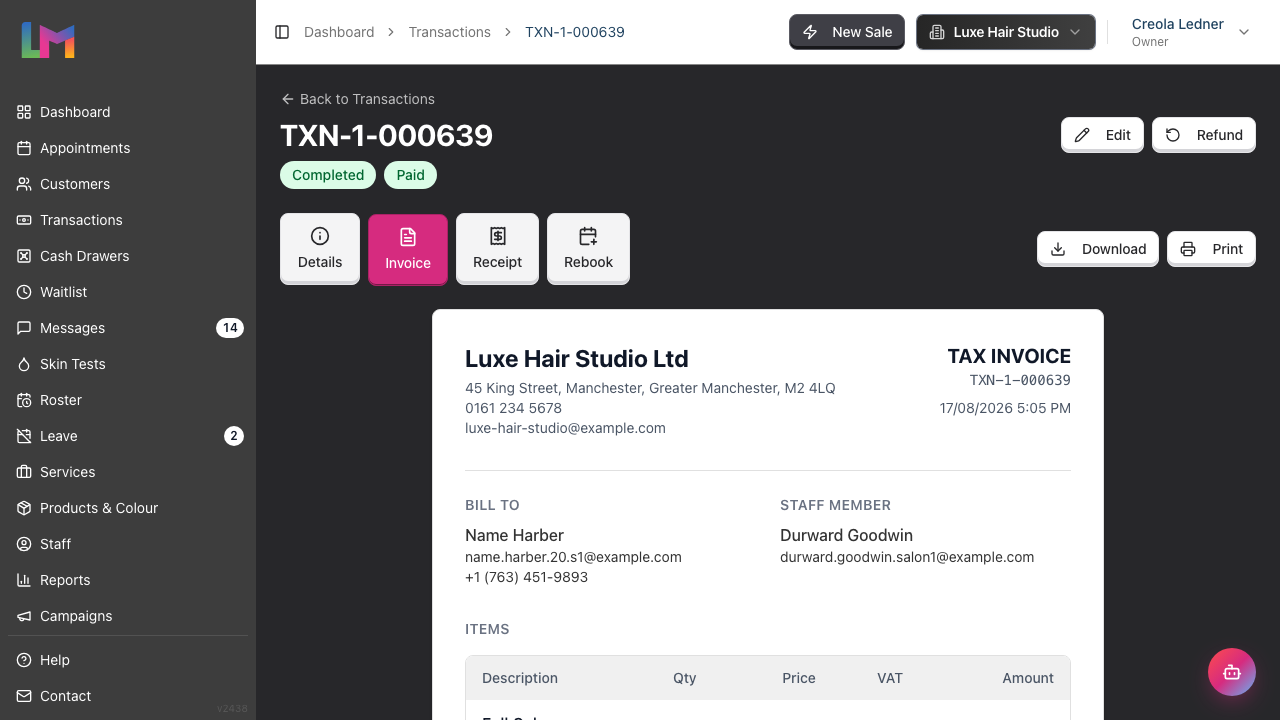Image resolution: width=1280 pixels, height=720 pixels.
Task: Click the Appointments calendar icon
Action: (x=24, y=148)
